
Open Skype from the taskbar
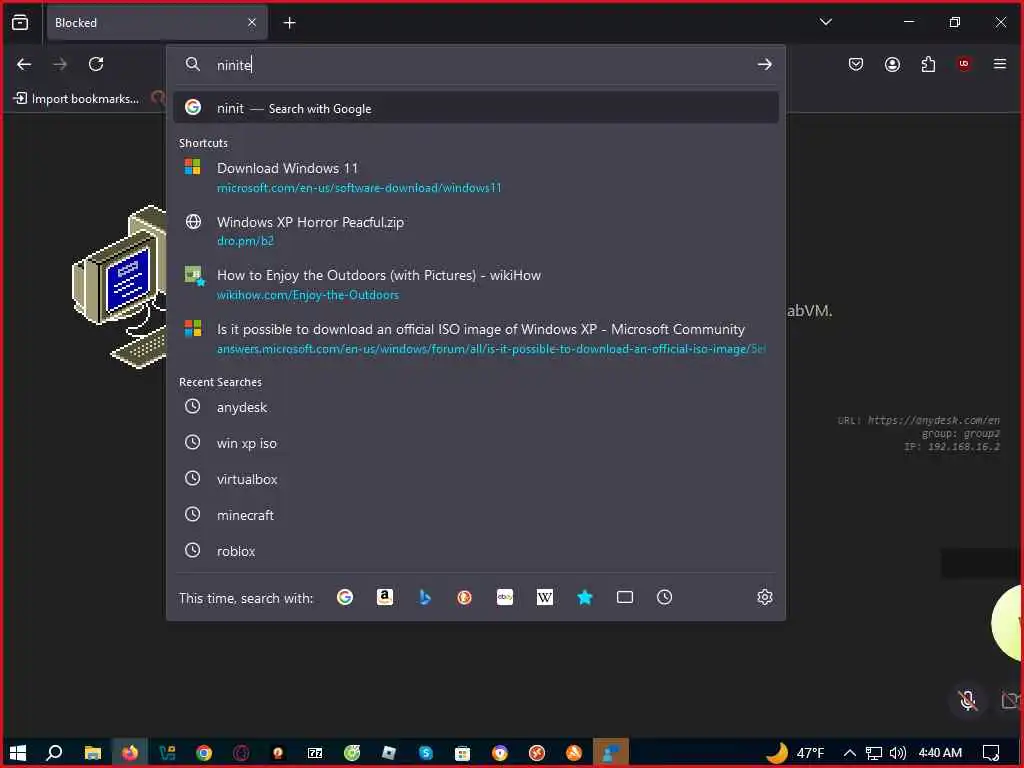426,752
